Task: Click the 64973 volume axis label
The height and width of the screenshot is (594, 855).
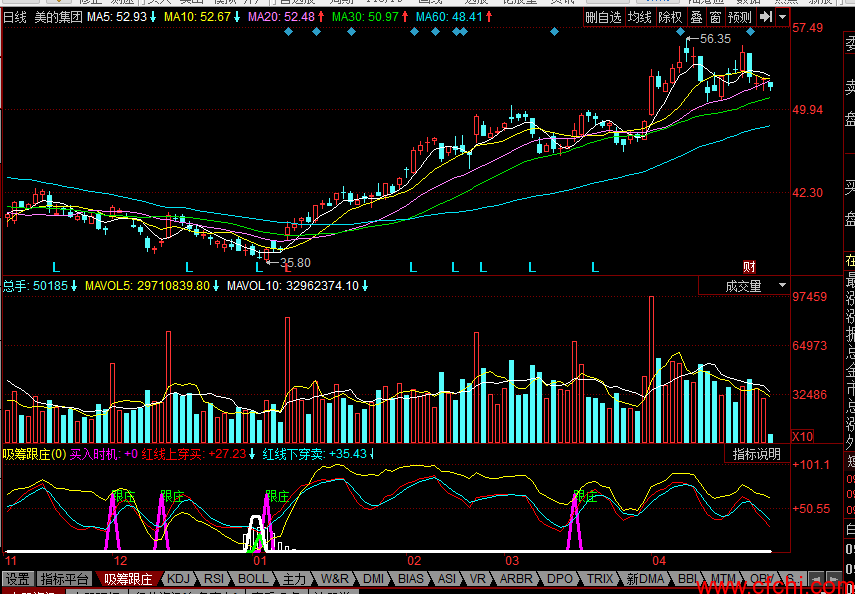Action: (810, 345)
